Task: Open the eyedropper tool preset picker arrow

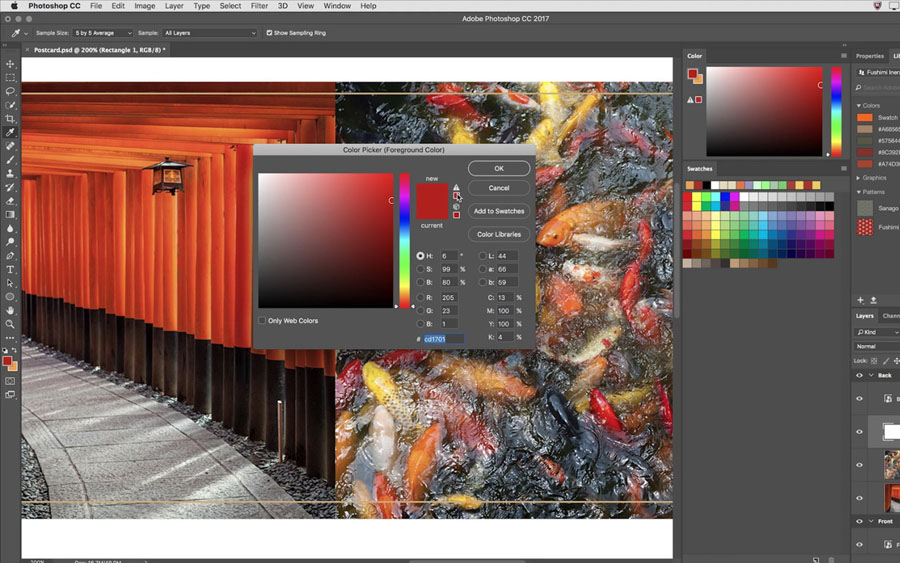Action: pos(26,33)
